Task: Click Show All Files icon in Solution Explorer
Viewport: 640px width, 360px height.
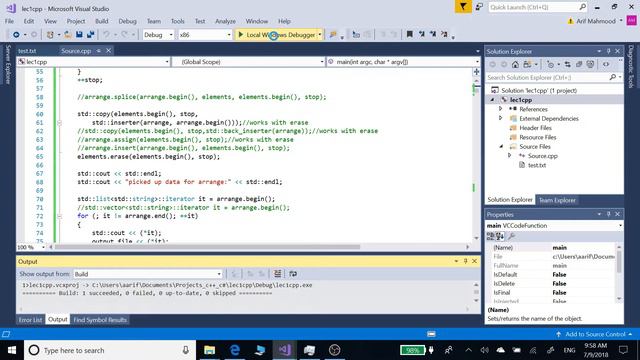Action: (590, 64)
